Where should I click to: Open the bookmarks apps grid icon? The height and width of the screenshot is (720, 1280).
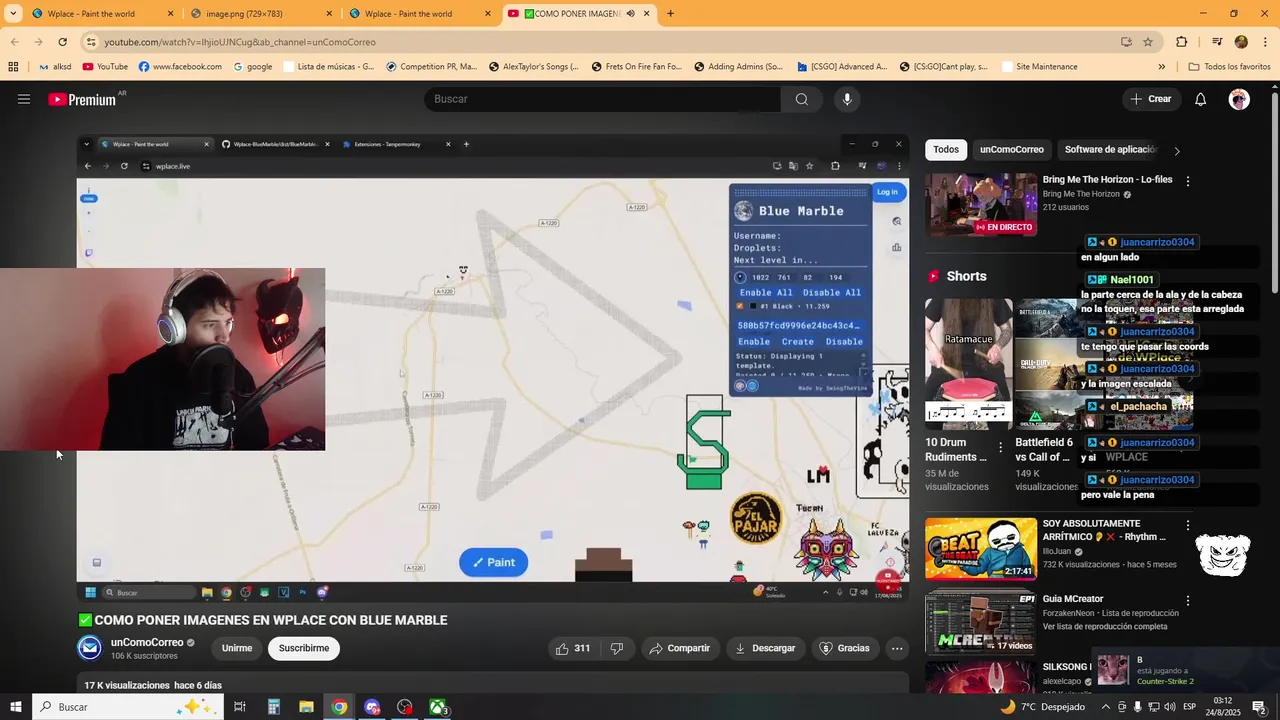tap(13, 67)
